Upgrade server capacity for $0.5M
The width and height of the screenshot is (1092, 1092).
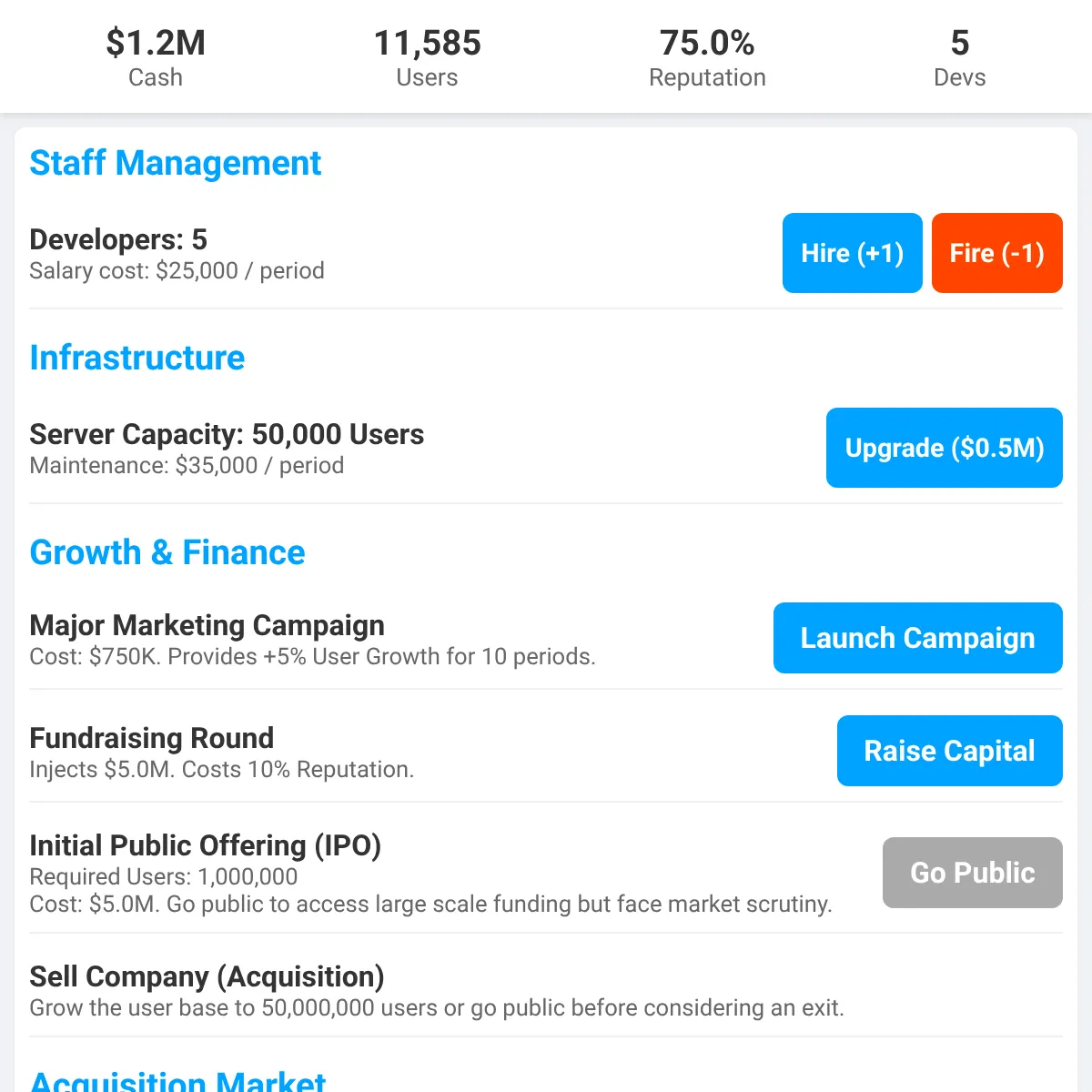tap(945, 448)
